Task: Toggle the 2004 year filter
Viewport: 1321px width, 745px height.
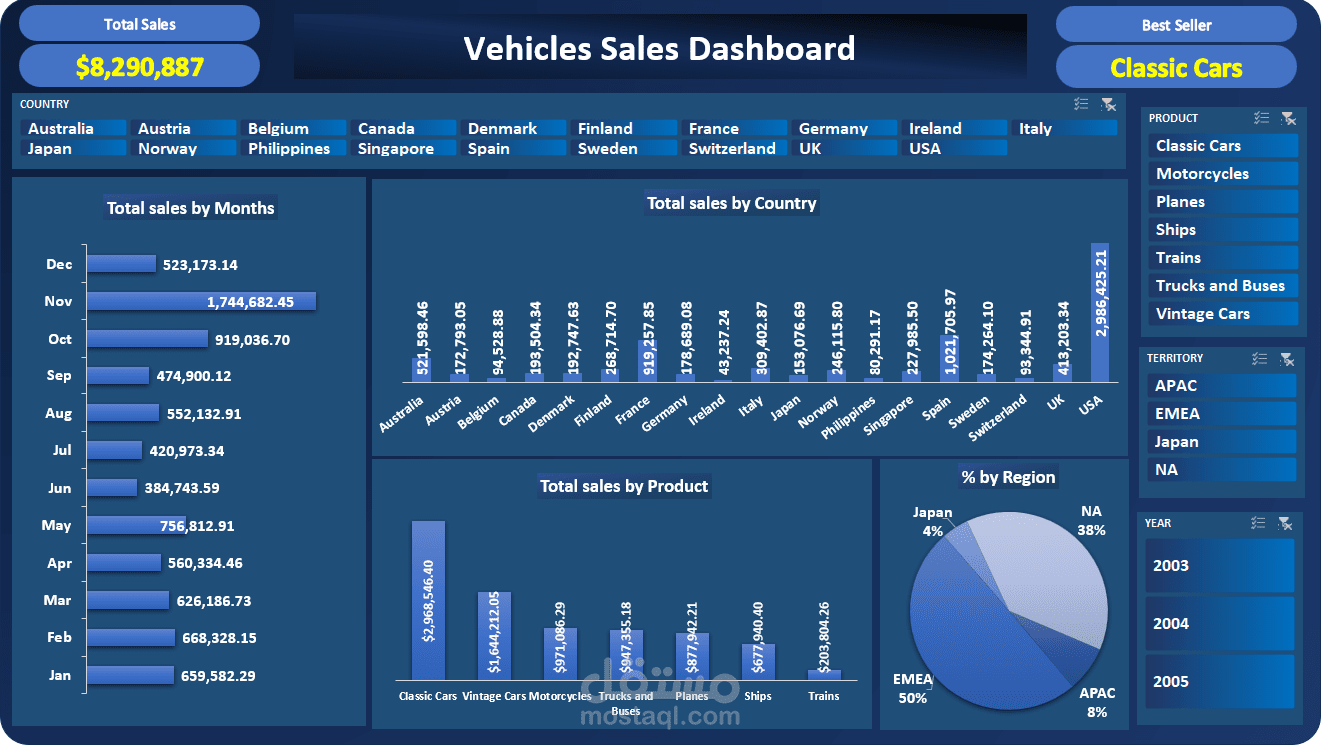Action: point(1219,623)
